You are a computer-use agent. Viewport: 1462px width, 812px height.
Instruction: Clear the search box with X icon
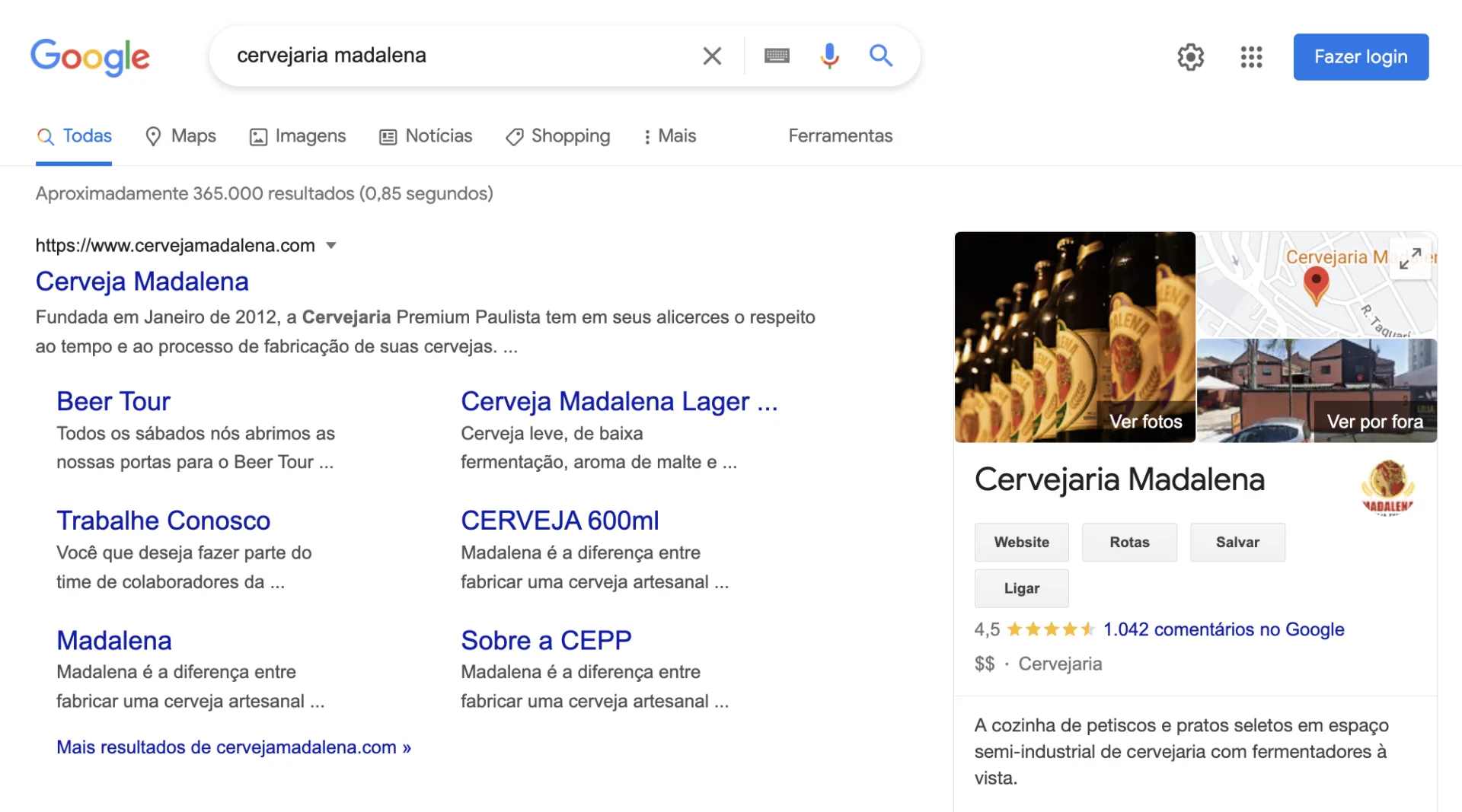pos(712,56)
